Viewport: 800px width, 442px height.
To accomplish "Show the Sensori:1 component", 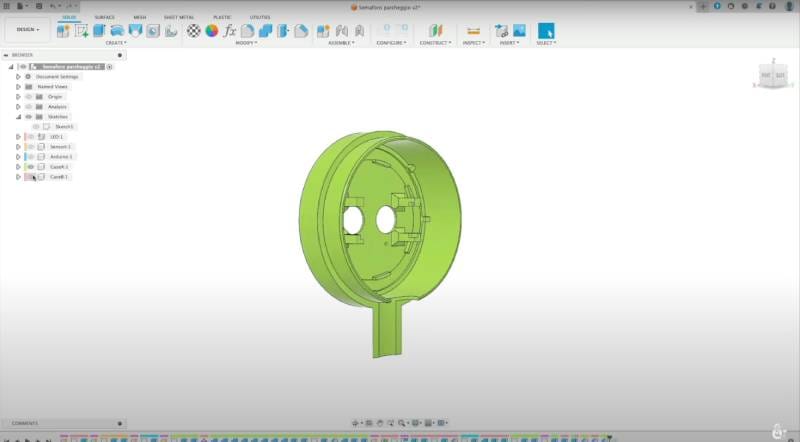I will pyautogui.click(x=31, y=146).
